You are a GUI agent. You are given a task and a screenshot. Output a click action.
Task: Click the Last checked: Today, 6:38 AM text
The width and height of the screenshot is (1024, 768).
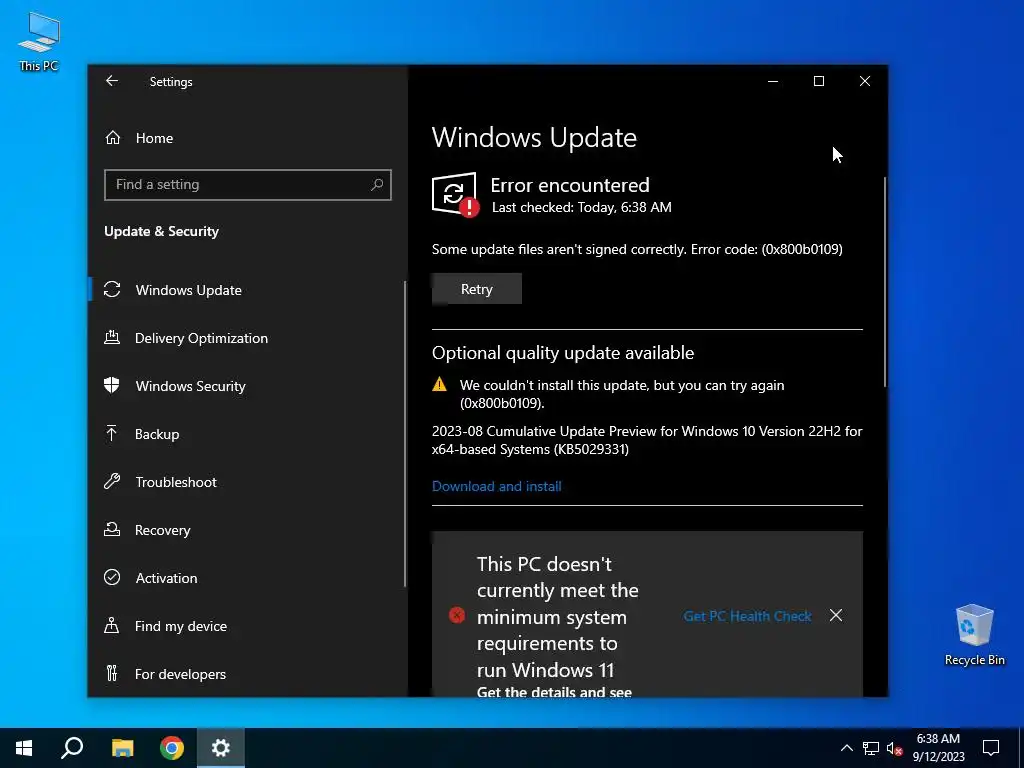tap(581, 208)
